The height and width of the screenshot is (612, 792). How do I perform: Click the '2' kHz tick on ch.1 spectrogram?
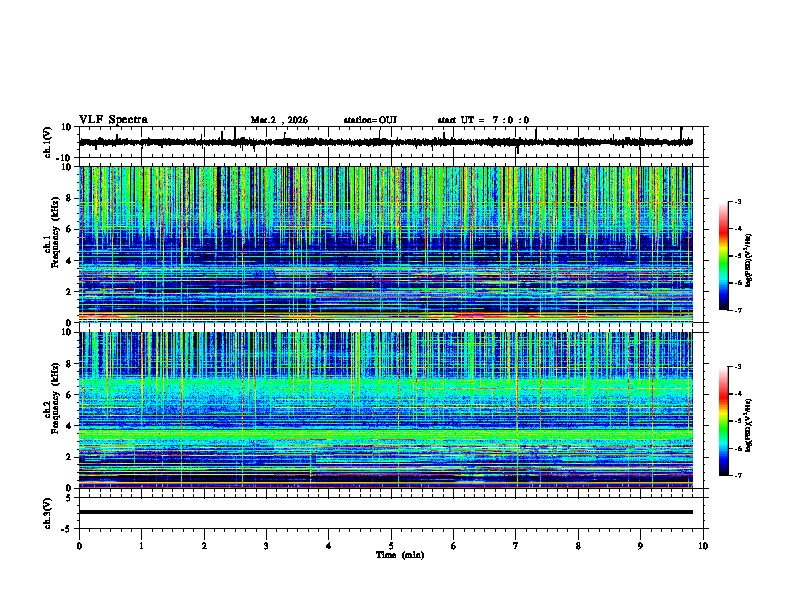click(x=69, y=292)
